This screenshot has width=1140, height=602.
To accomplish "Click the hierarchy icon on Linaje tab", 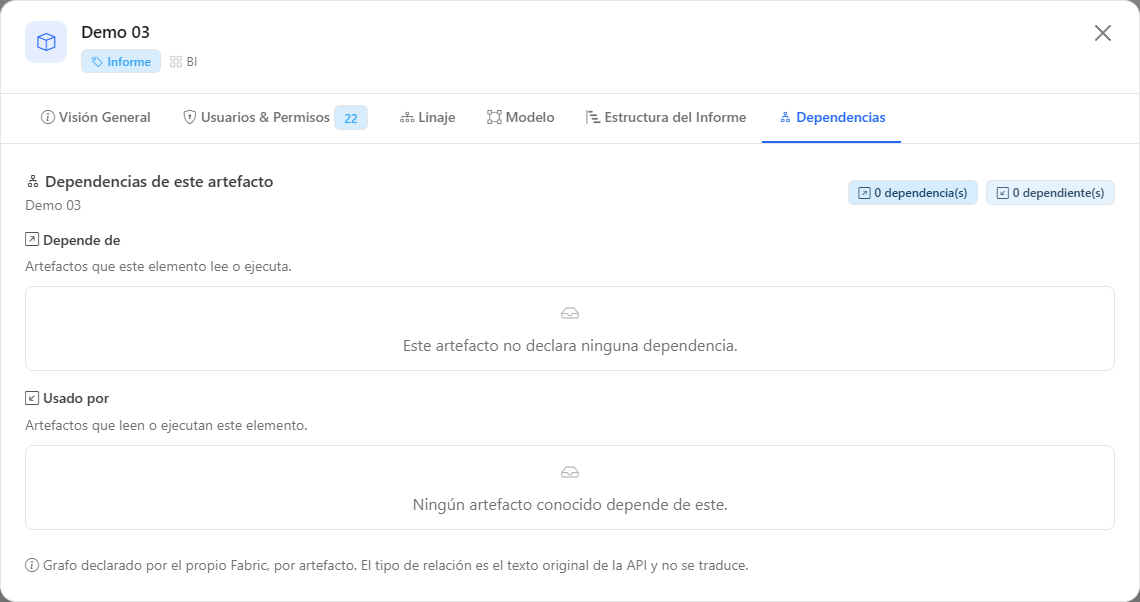I will [407, 117].
